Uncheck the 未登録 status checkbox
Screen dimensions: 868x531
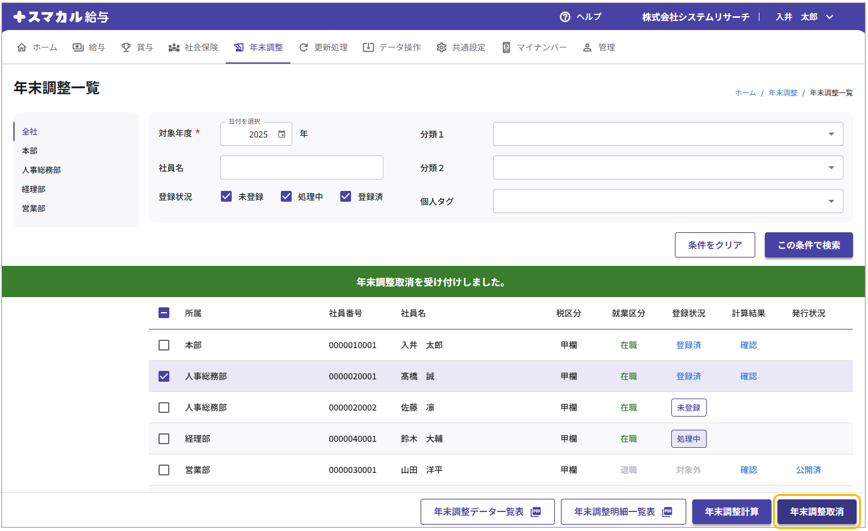coord(227,197)
